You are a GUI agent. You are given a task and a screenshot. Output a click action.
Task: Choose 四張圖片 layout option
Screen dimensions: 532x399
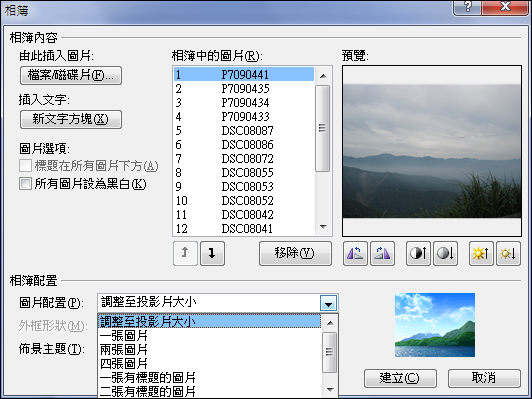[x=209, y=363]
